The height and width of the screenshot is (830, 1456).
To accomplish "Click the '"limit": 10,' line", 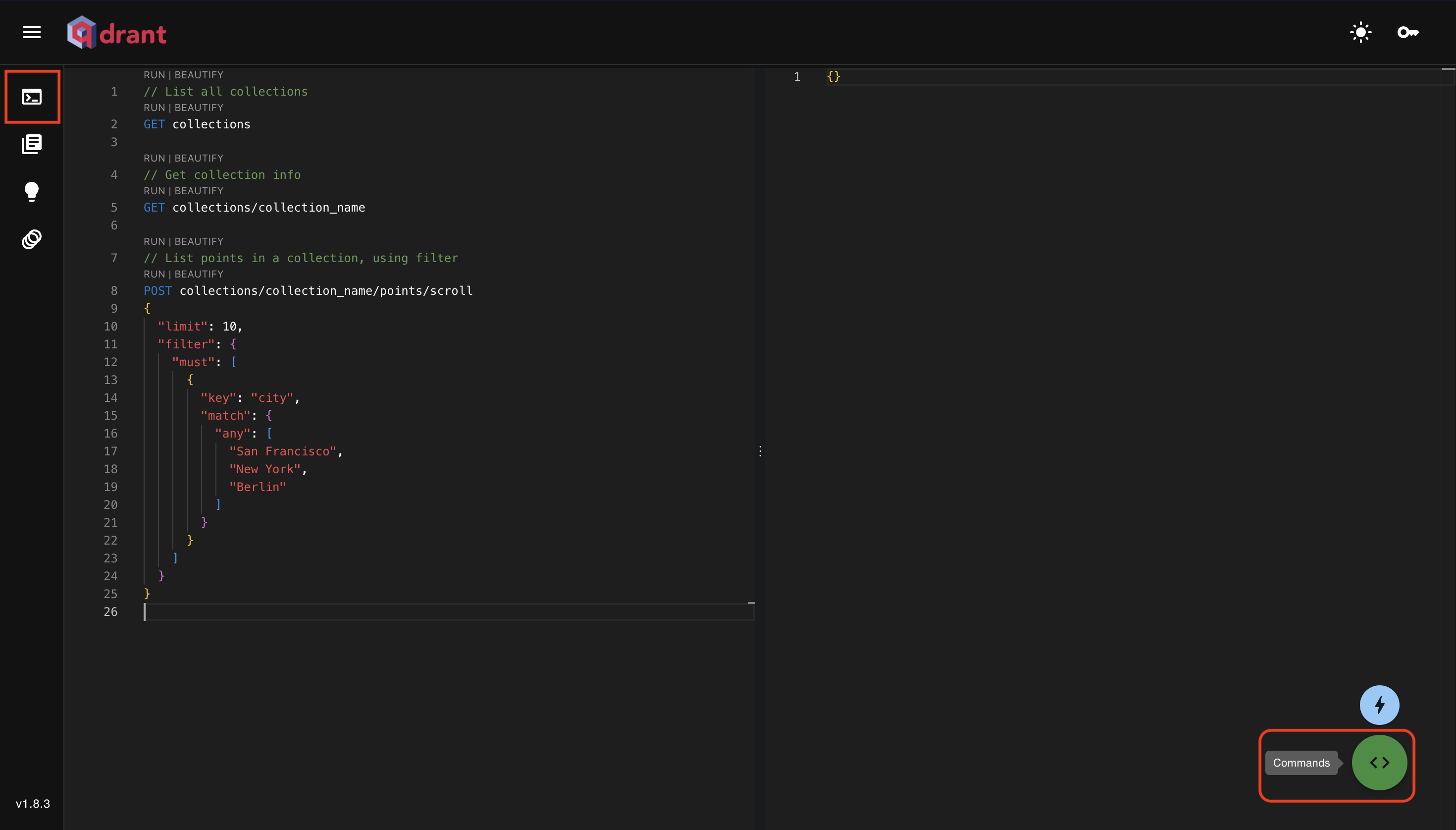I will tap(201, 326).
